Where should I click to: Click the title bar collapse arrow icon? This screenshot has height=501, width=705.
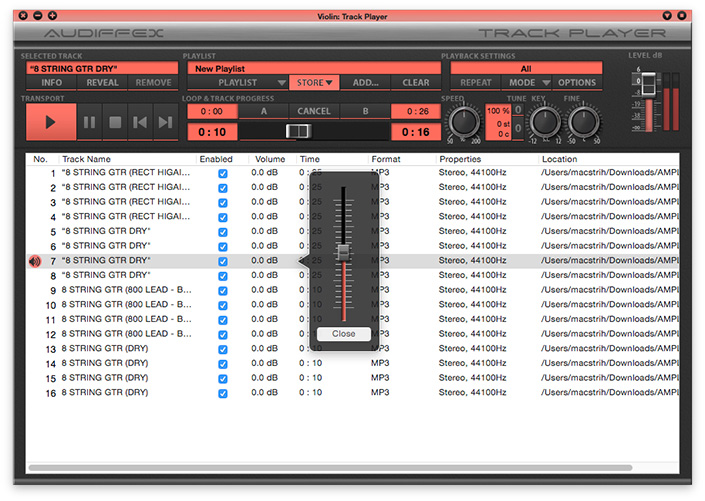(x=667, y=16)
